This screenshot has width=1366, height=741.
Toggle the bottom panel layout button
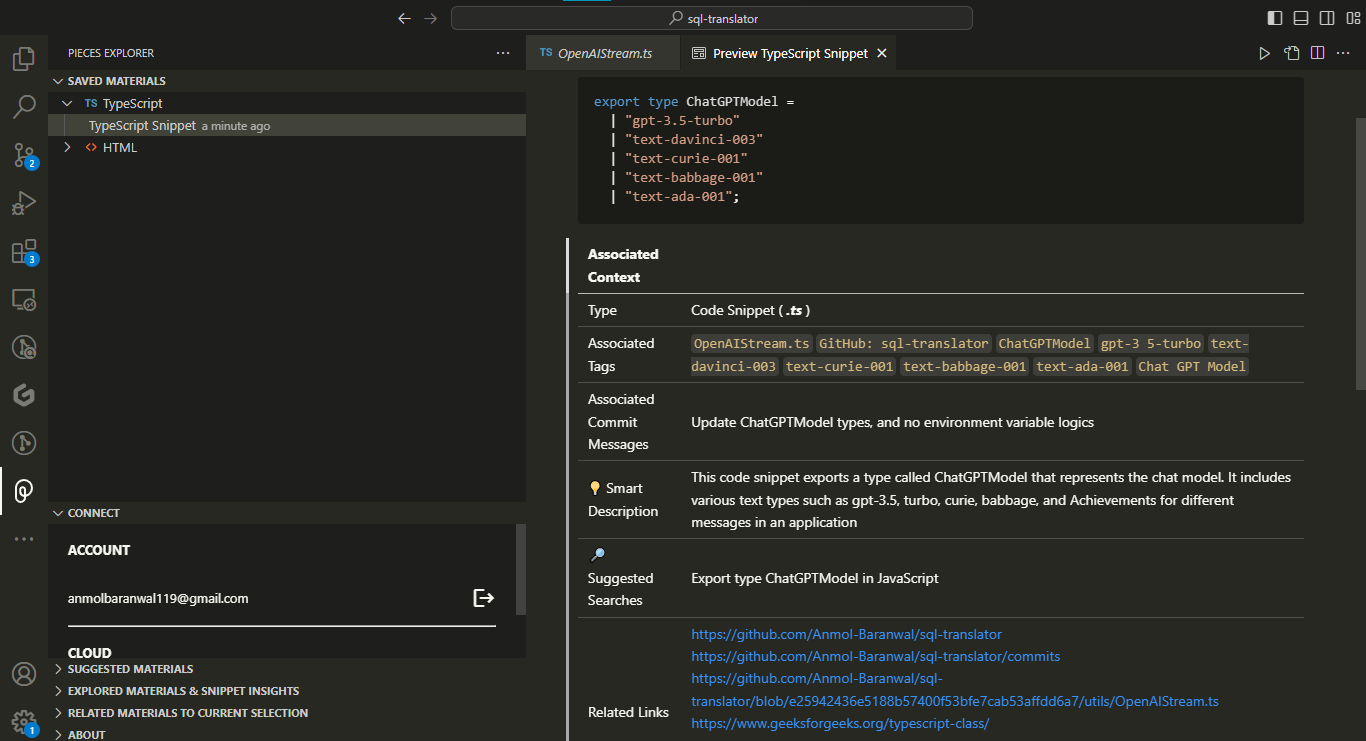[1301, 18]
